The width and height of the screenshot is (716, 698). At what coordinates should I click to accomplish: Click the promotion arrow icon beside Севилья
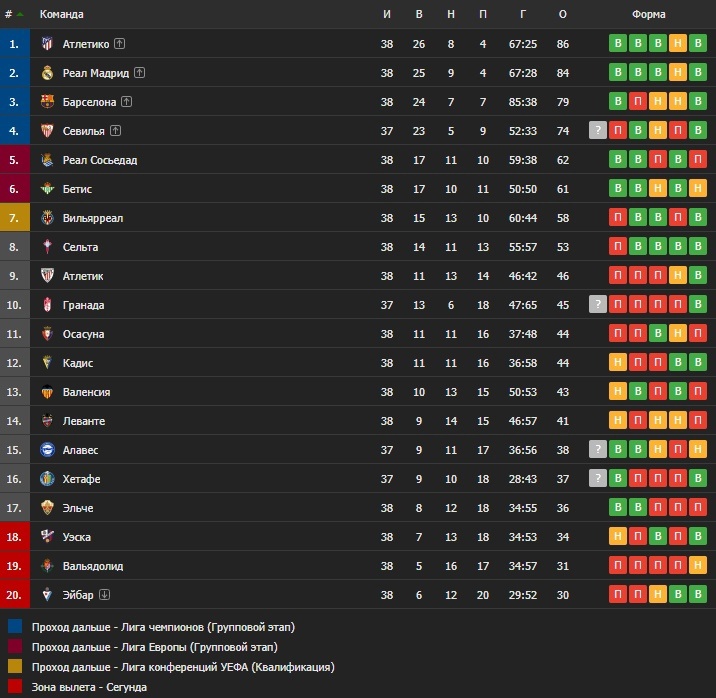(116, 131)
